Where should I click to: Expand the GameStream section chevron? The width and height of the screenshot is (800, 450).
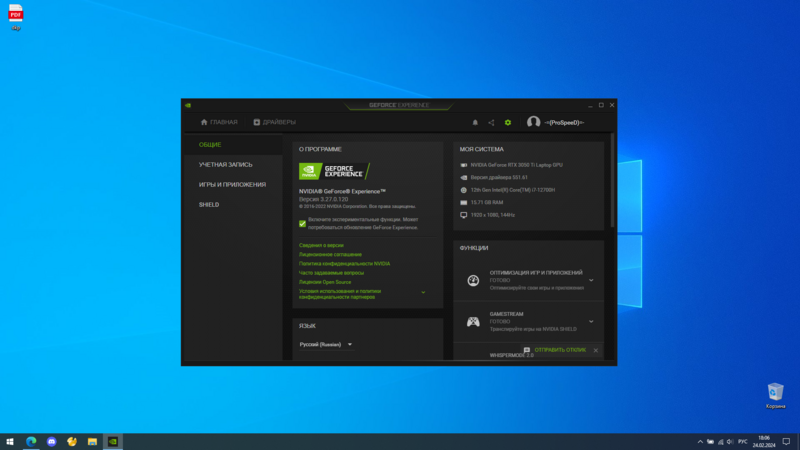point(591,321)
